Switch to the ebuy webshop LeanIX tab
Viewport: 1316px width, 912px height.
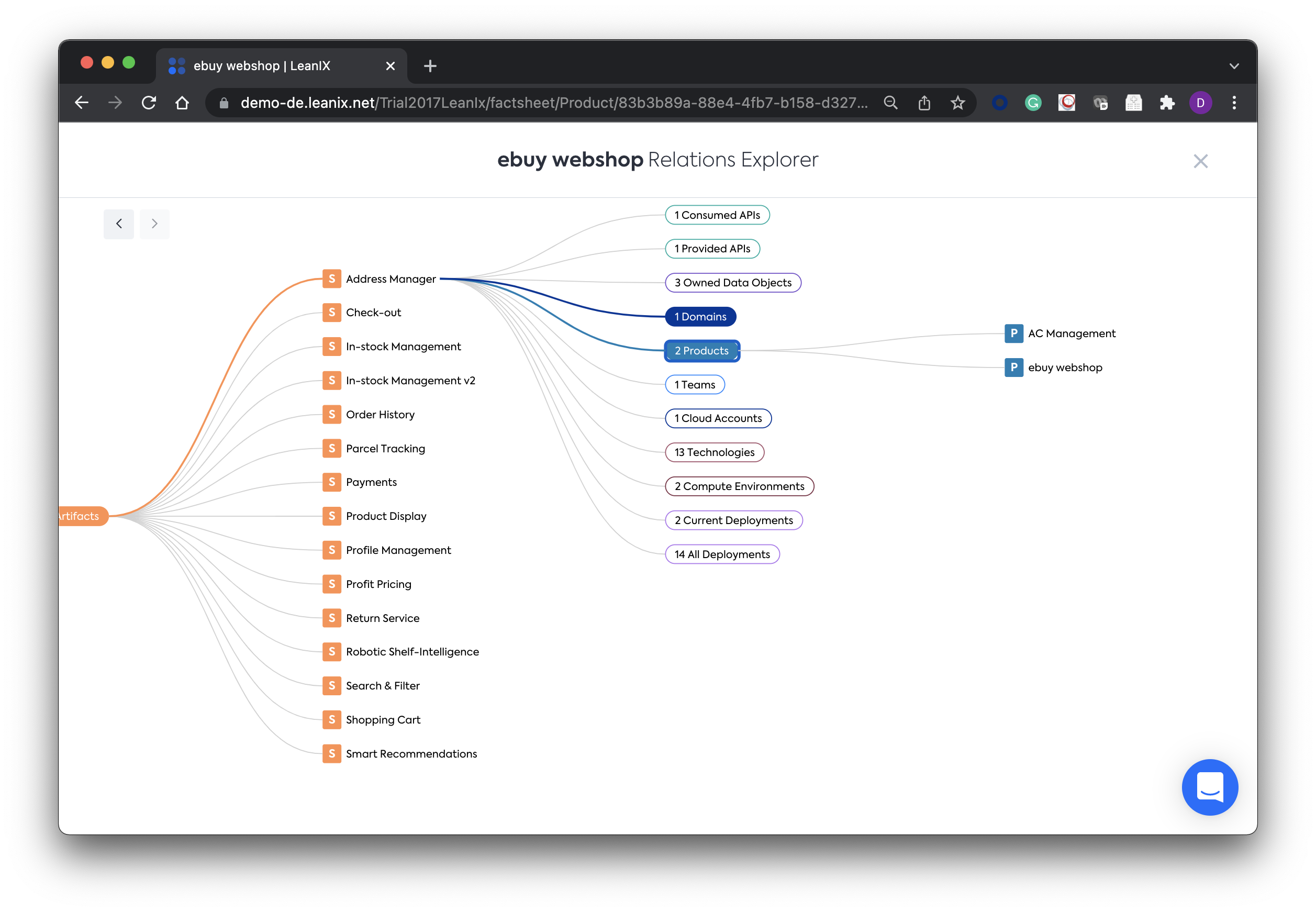(262, 66)
